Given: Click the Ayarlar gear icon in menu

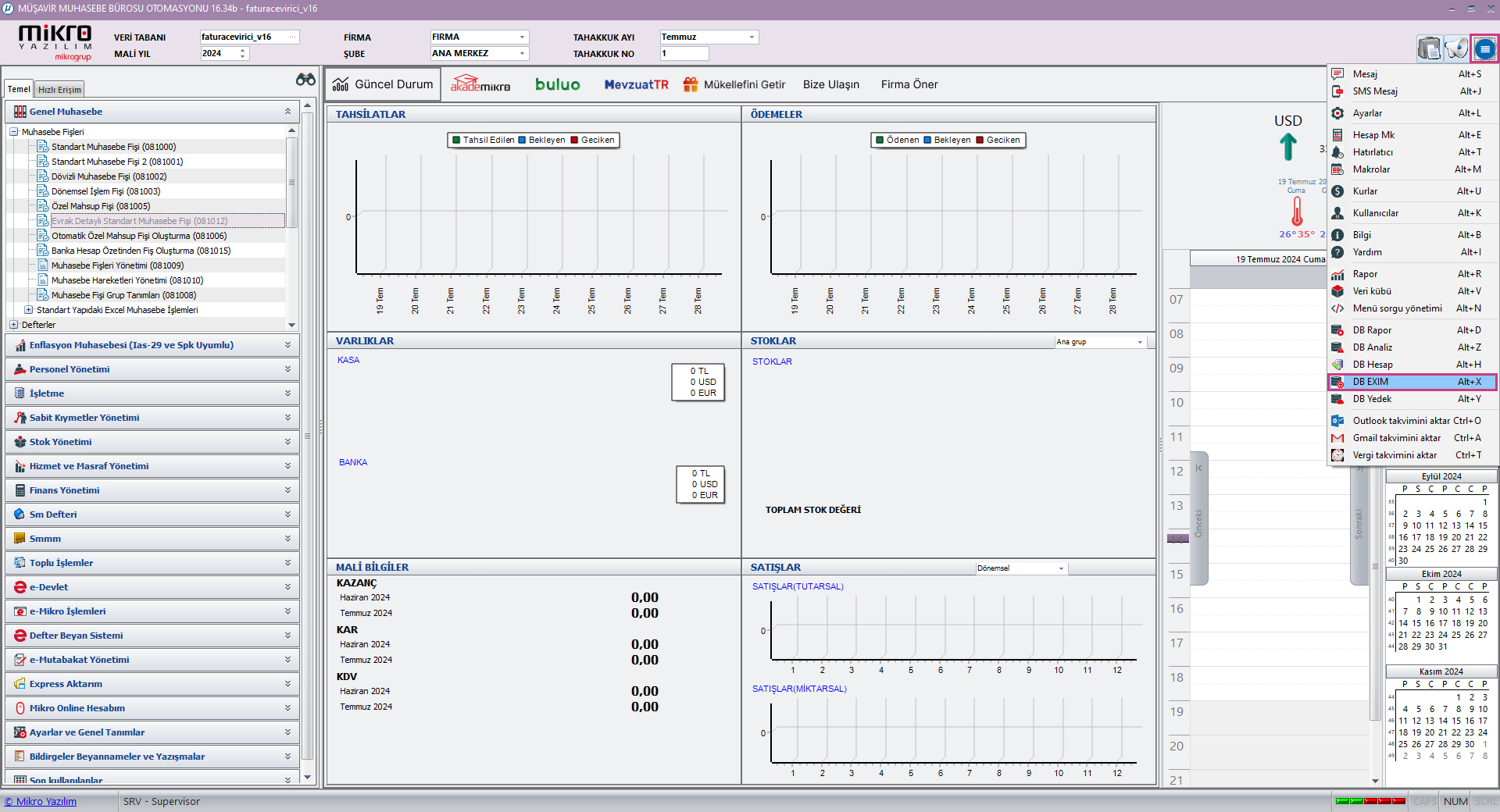Looking at the screenshot, I should tap(1337, 113).
